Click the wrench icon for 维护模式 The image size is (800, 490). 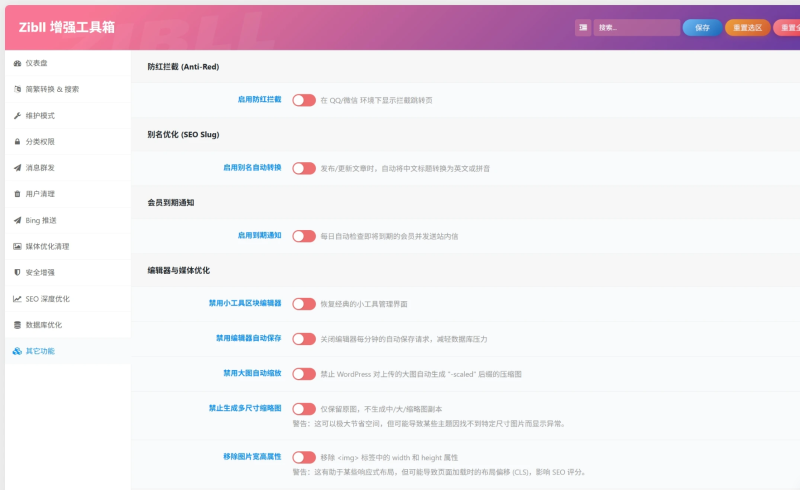[x=17, y=116]
